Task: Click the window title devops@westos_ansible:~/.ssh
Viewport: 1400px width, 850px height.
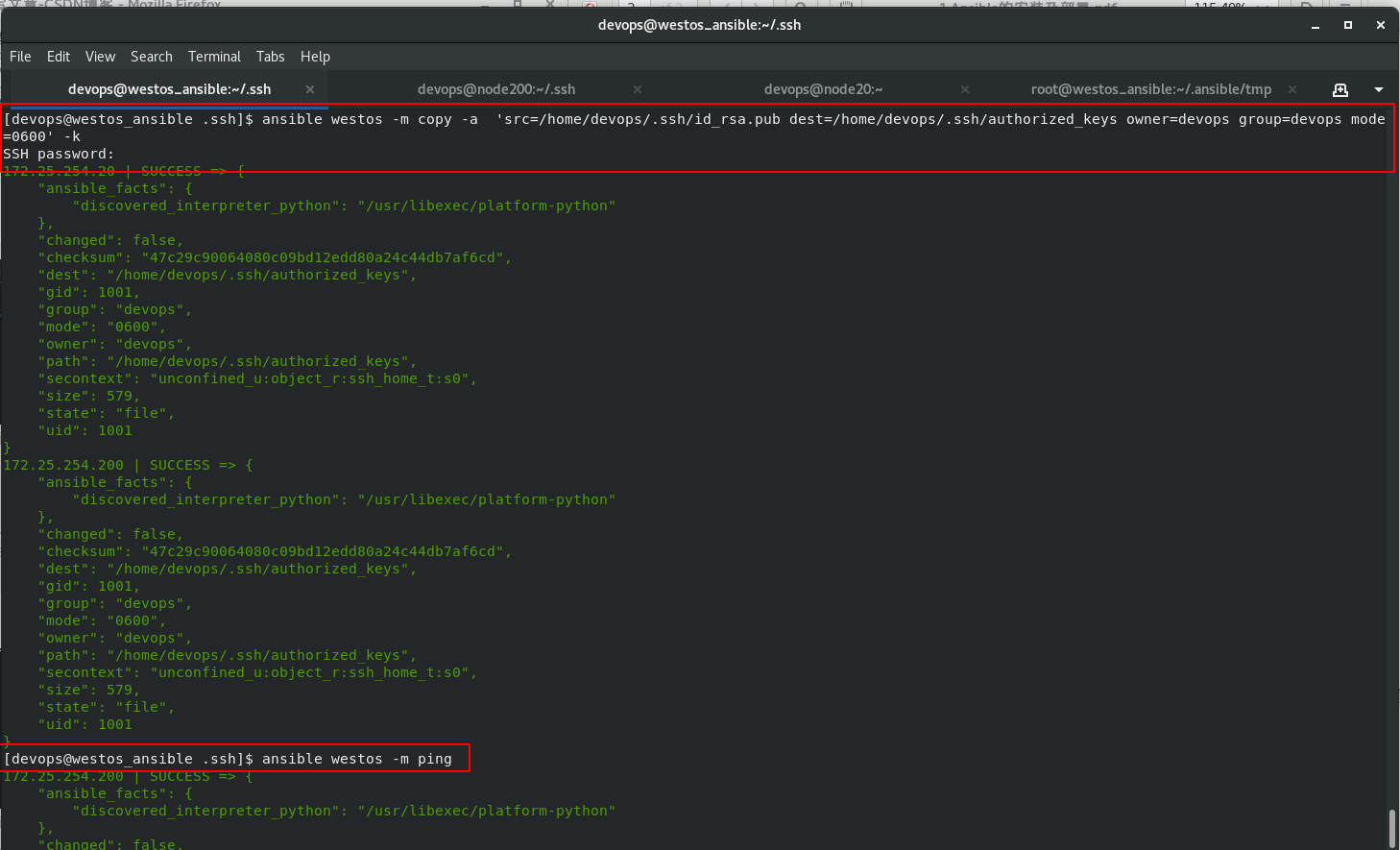Action: pyautogui.click(x=699, y=25)
